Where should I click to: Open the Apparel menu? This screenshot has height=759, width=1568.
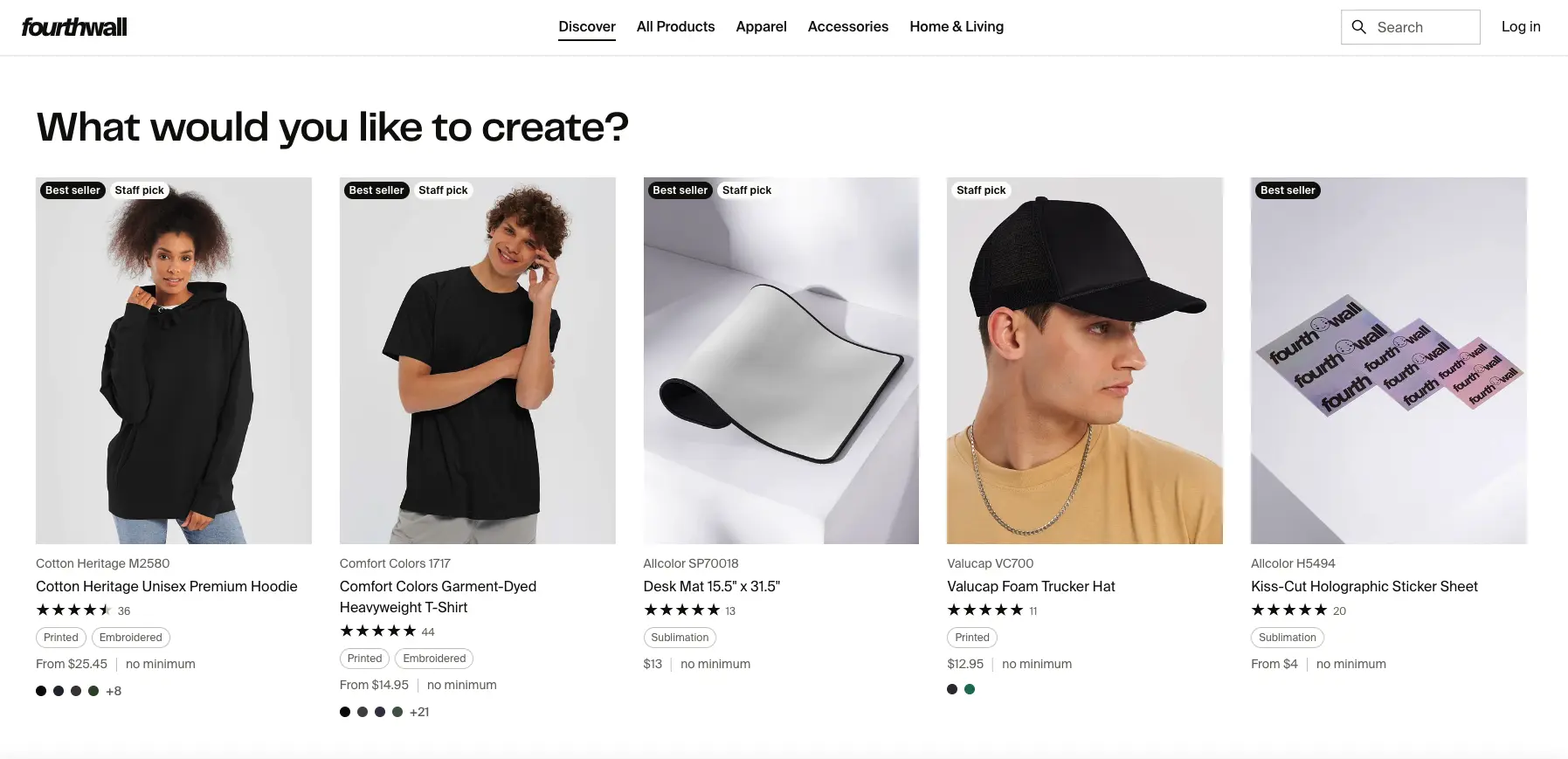click(x=761, y=27)
